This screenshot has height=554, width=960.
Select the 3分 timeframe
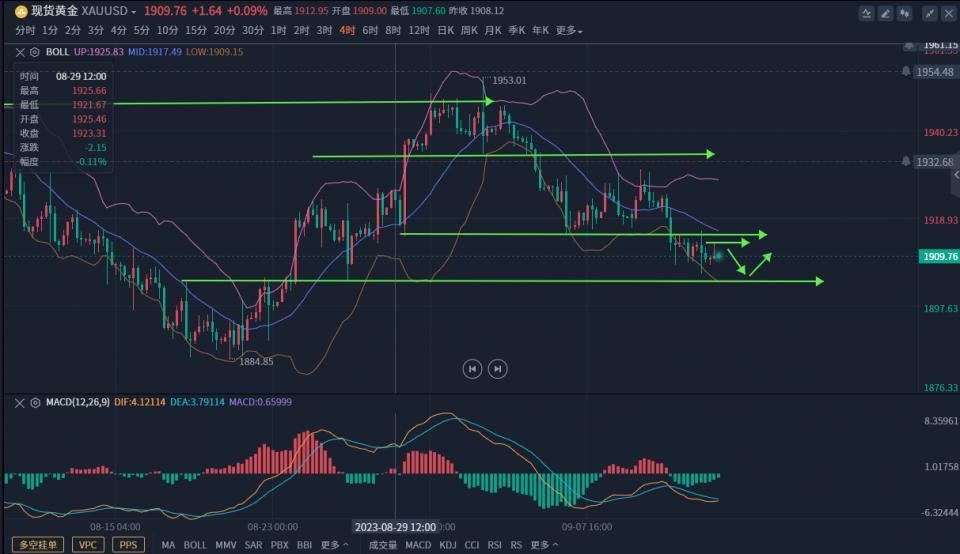[96, 30]
